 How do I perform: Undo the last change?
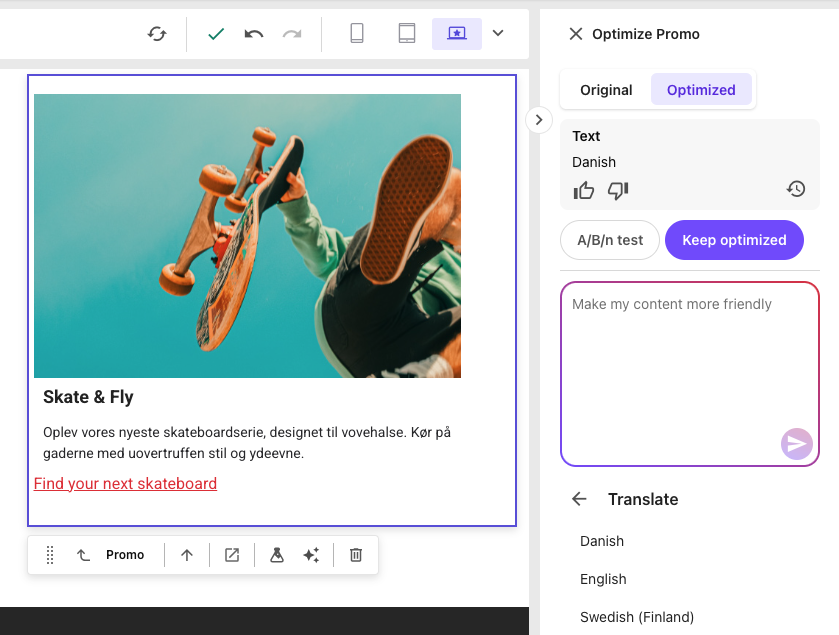pyautogui.click(x=253, y=33)
